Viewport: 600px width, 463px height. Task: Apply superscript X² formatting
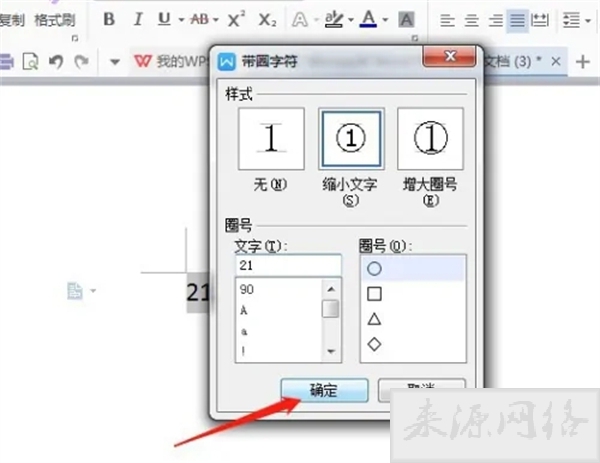pyautogui.click(x=236, y=19)
